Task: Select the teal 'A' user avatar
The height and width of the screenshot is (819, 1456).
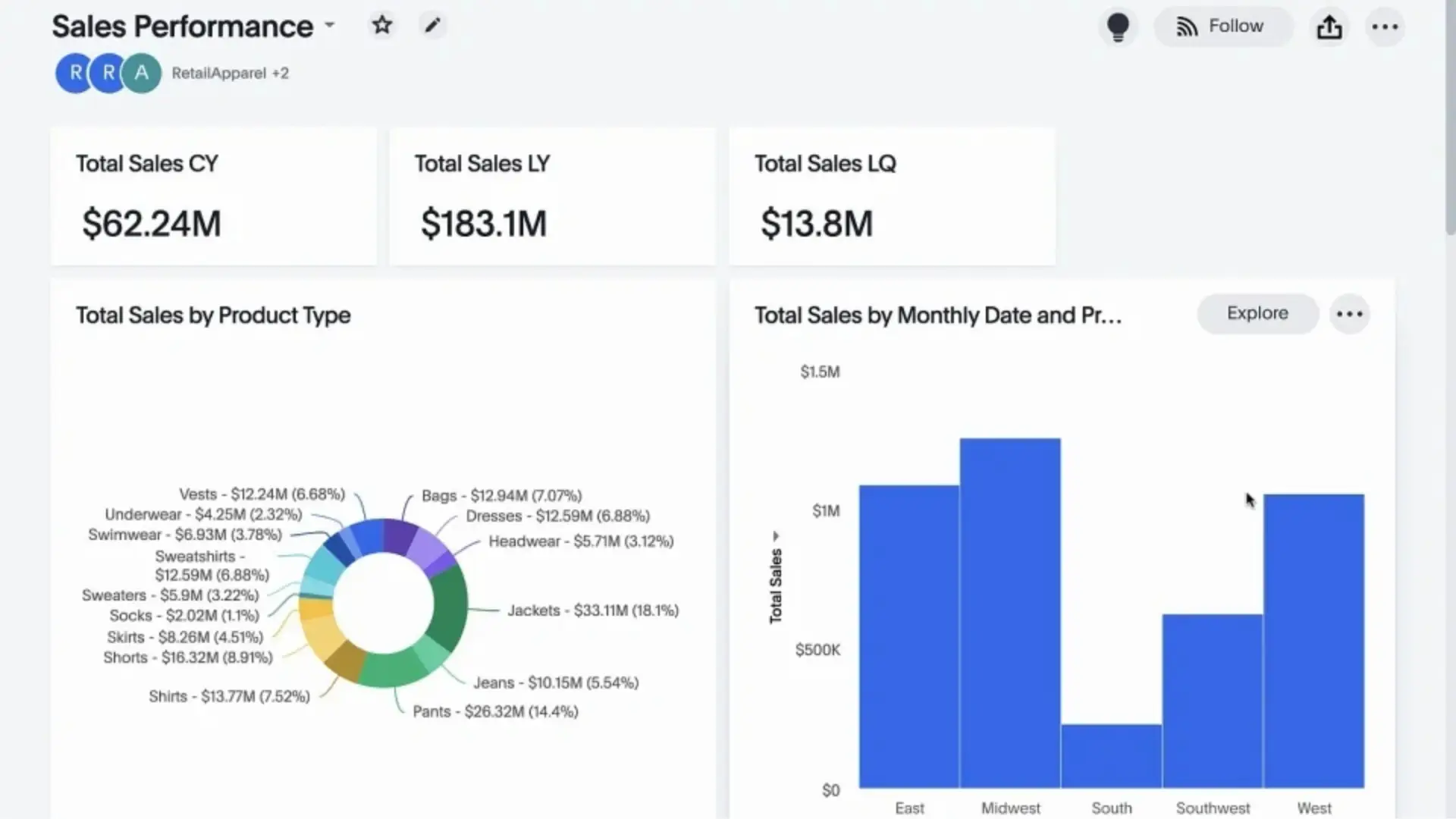Action: click(x=142, y=73)
